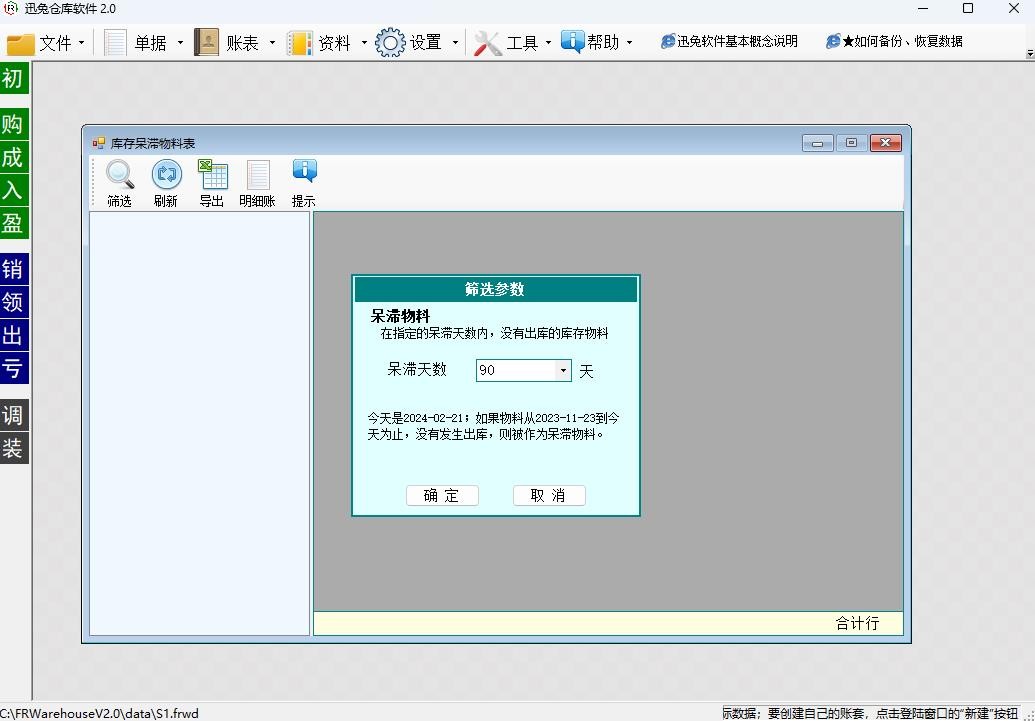This screenshot has width=1035, height=721.
Task: Click the info bubble icon beside 帮助
Action: coord(572,42)
